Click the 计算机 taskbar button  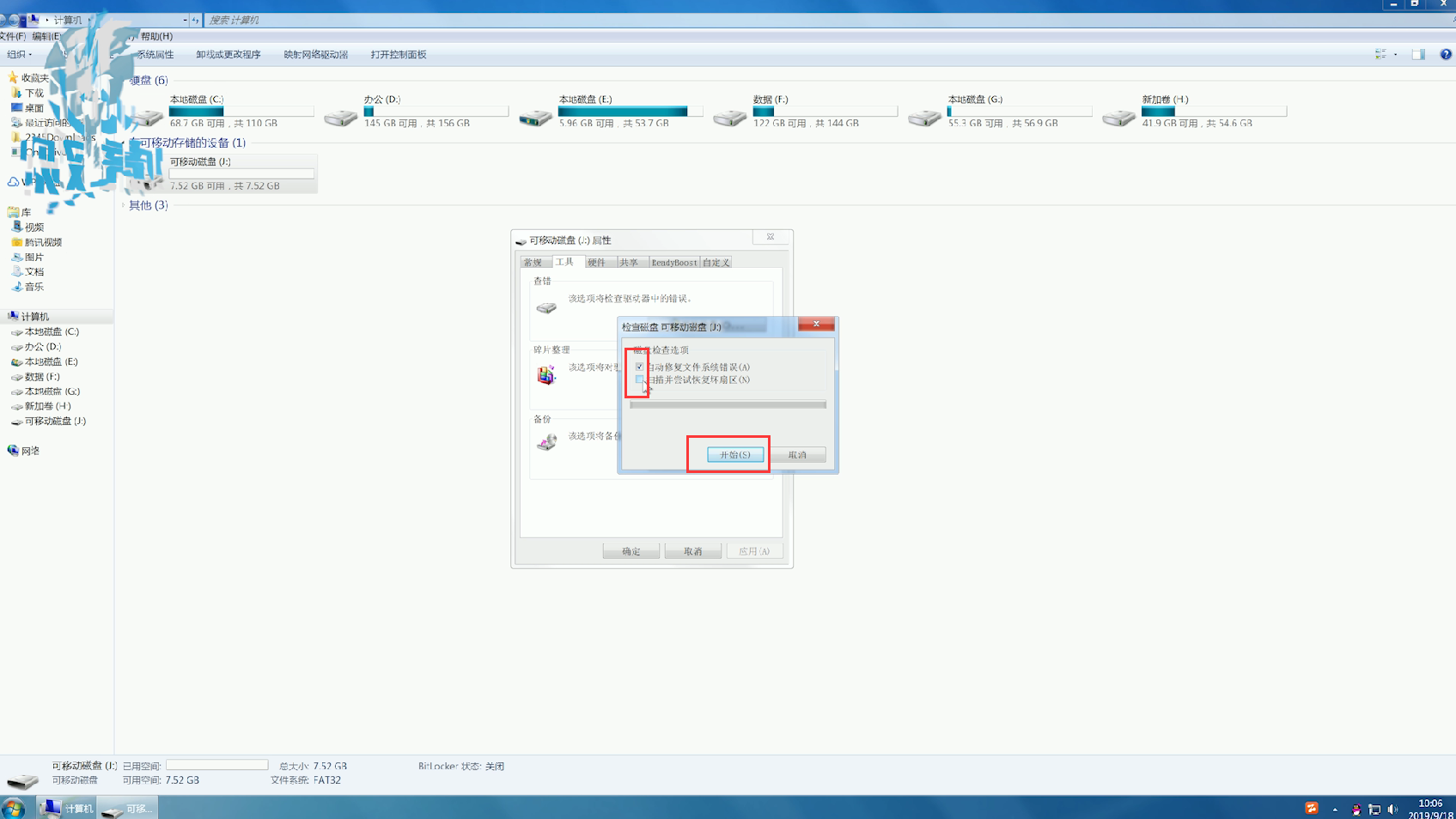[x=67, y=808]
